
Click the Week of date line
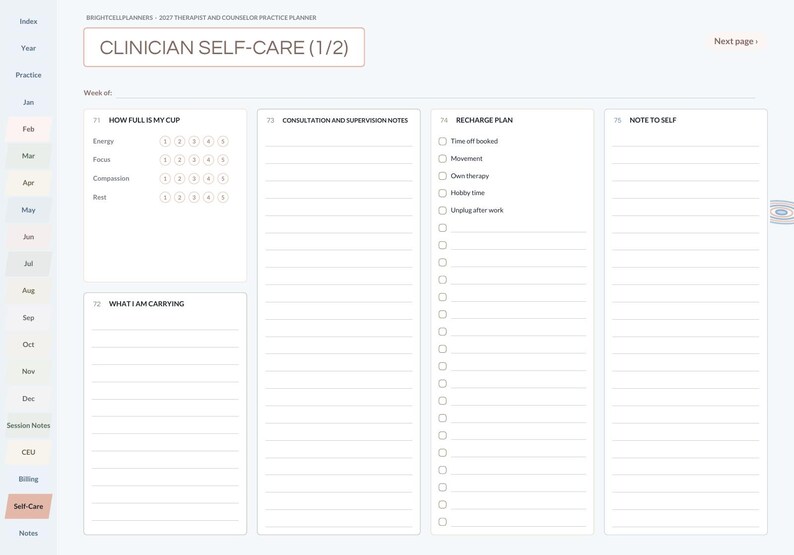coord(435,93)
